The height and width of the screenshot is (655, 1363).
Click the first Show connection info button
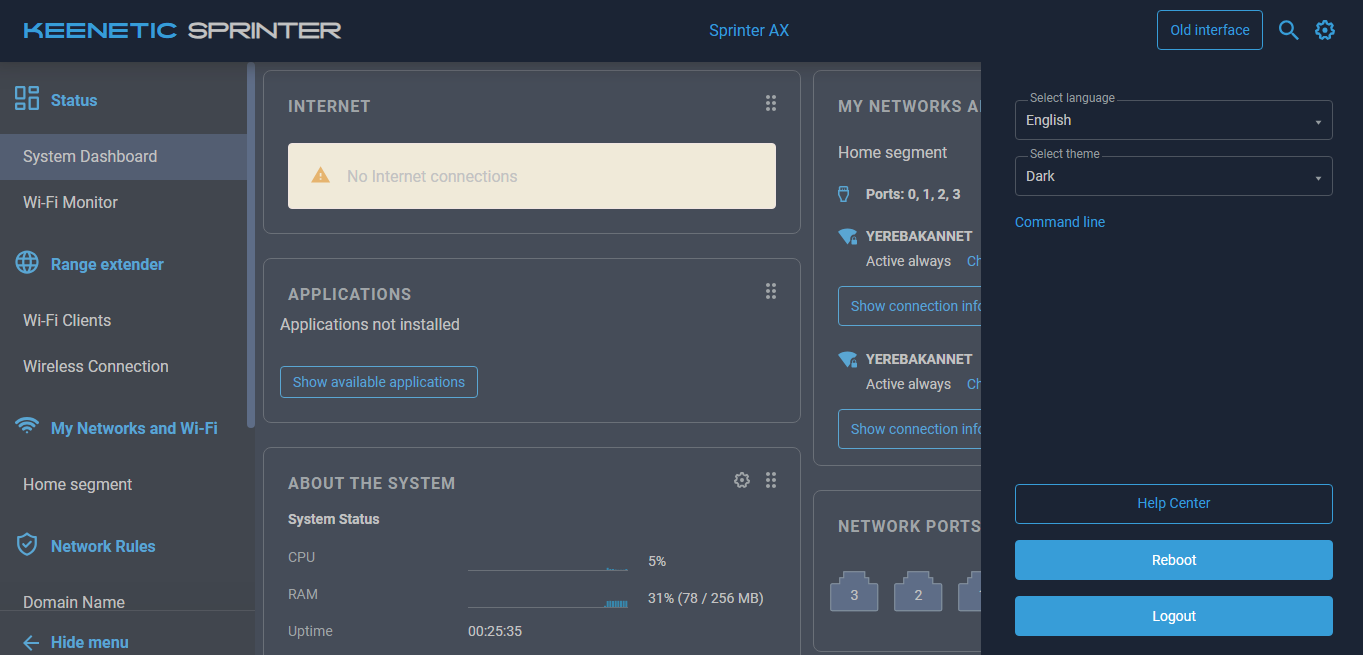(x=910, y=306)
